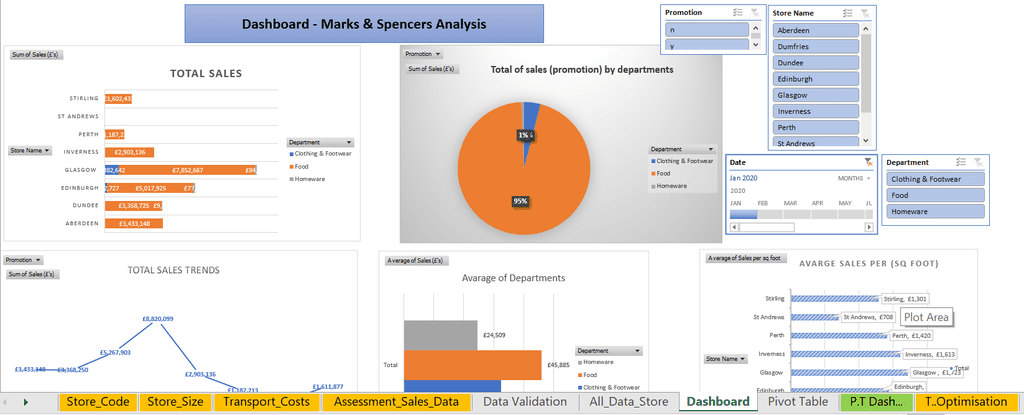
Task: Go to All_Data_Store sheet tab
Action: pos(628,402)
